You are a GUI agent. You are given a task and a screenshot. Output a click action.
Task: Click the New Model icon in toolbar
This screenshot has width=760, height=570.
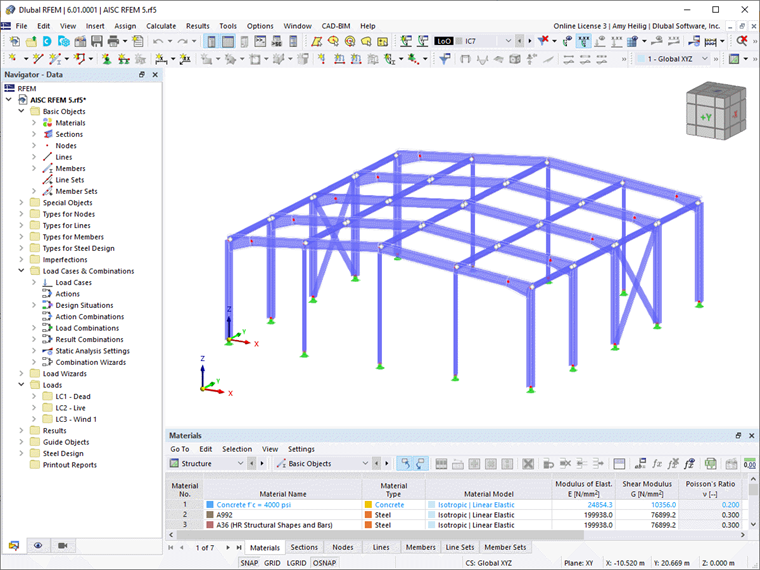coord(14,41)
